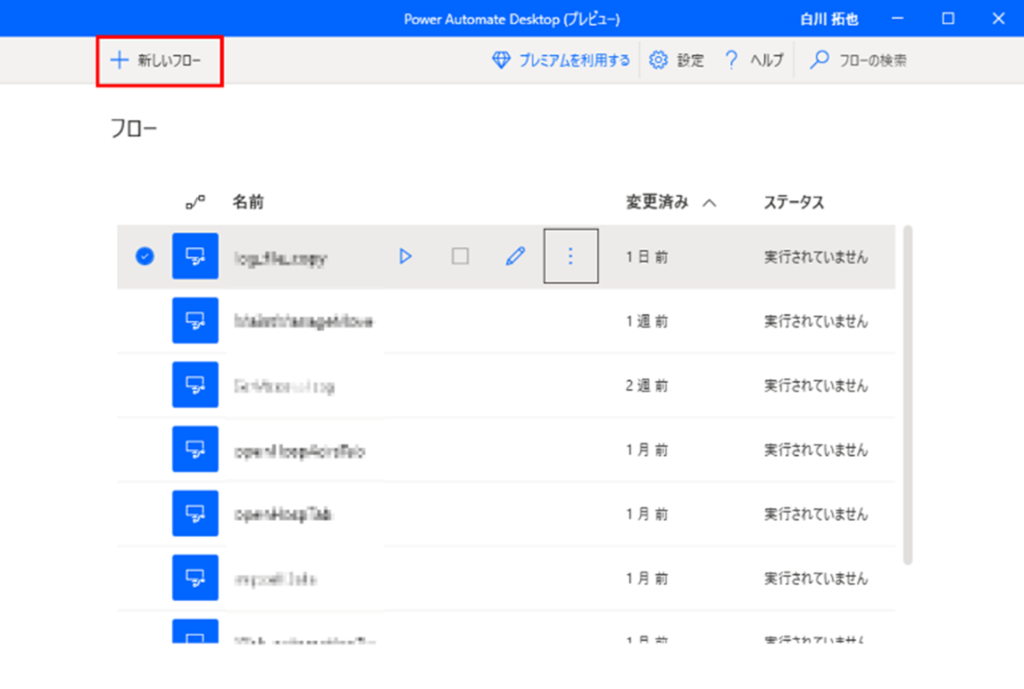Click the help question mark icon
This screenshot has width=1024, height=689.
731,61
